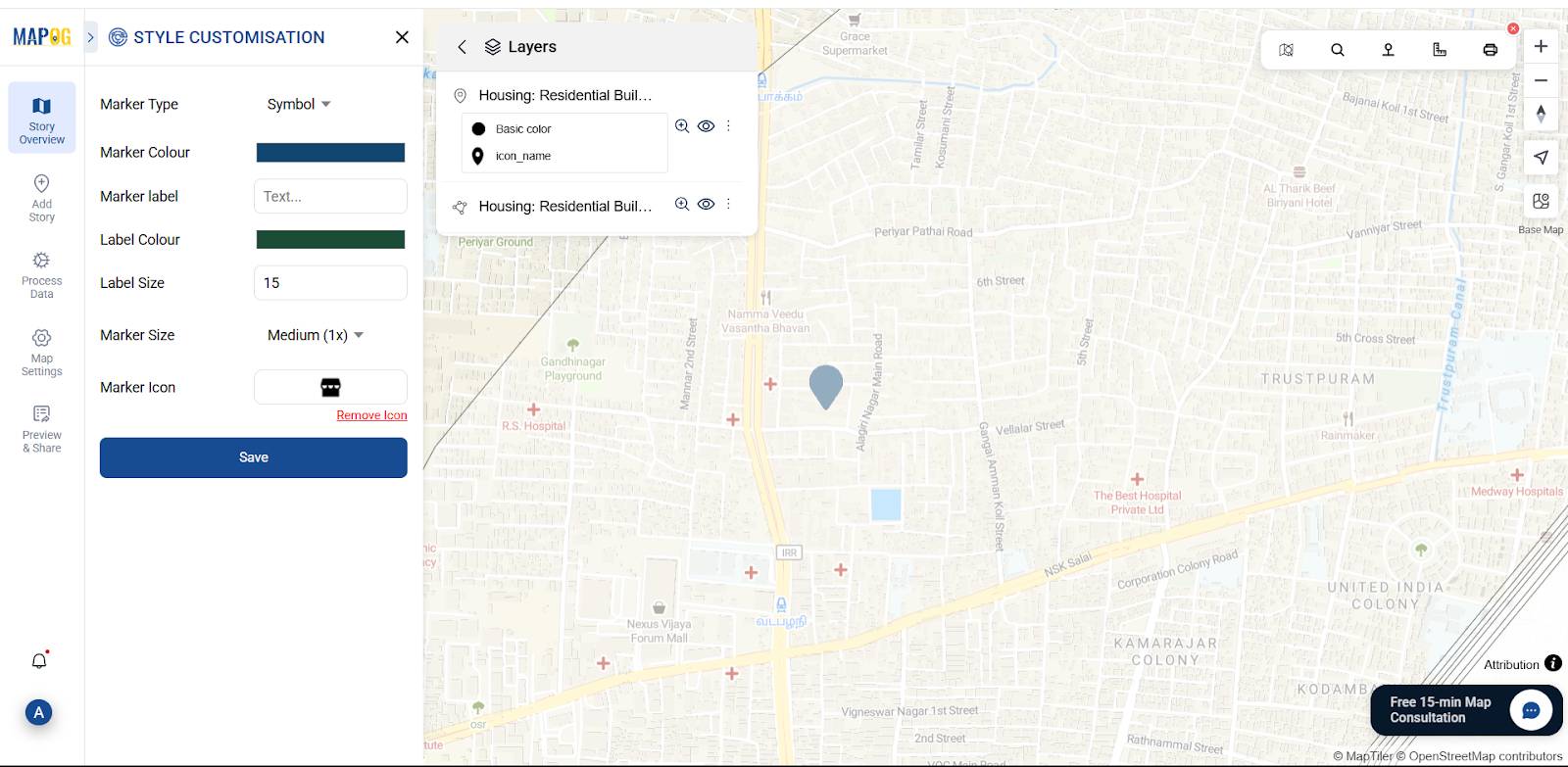
Task: Click the Layers stack icon
Action: click(x=493, y=47)
